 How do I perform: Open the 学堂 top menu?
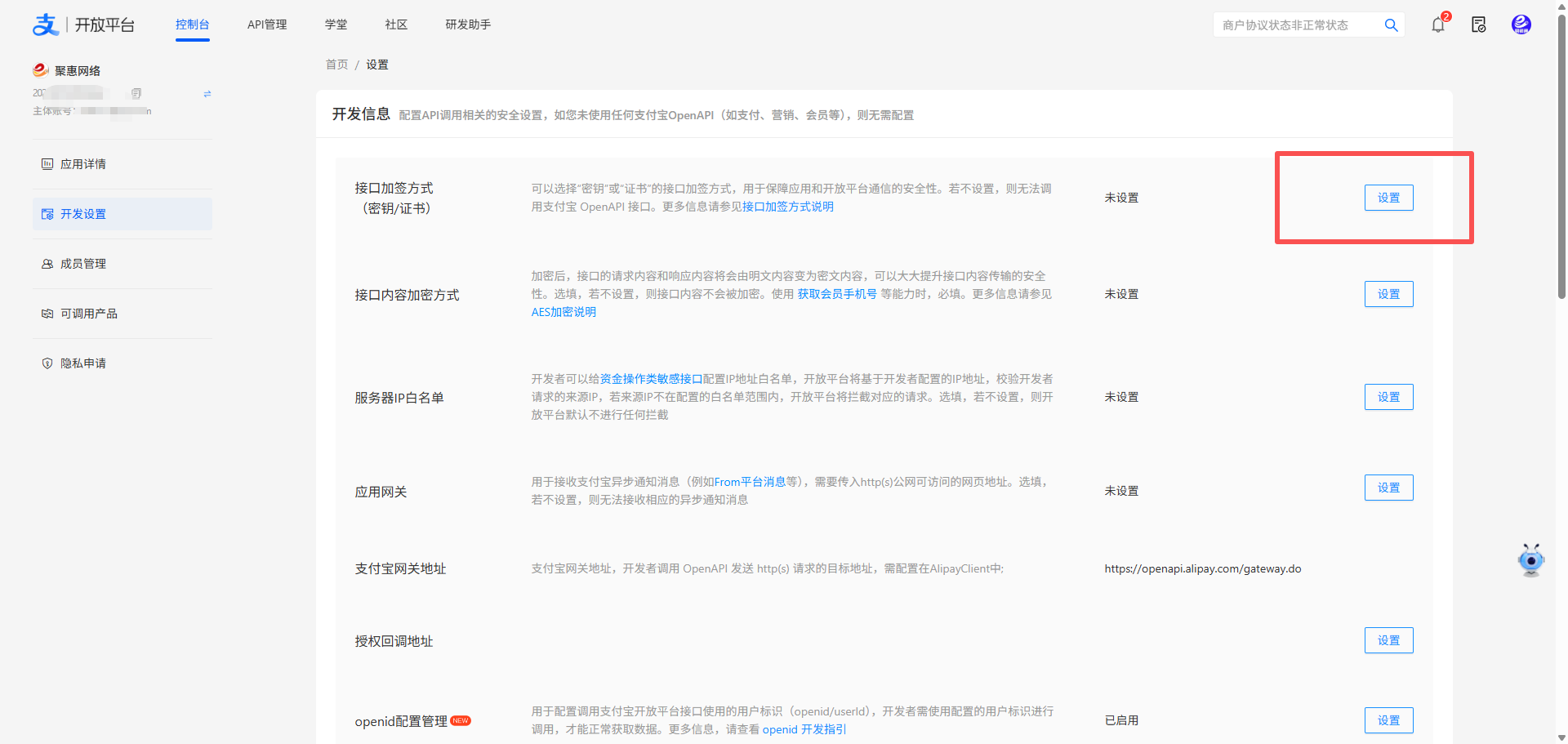[x=336, y=25]
